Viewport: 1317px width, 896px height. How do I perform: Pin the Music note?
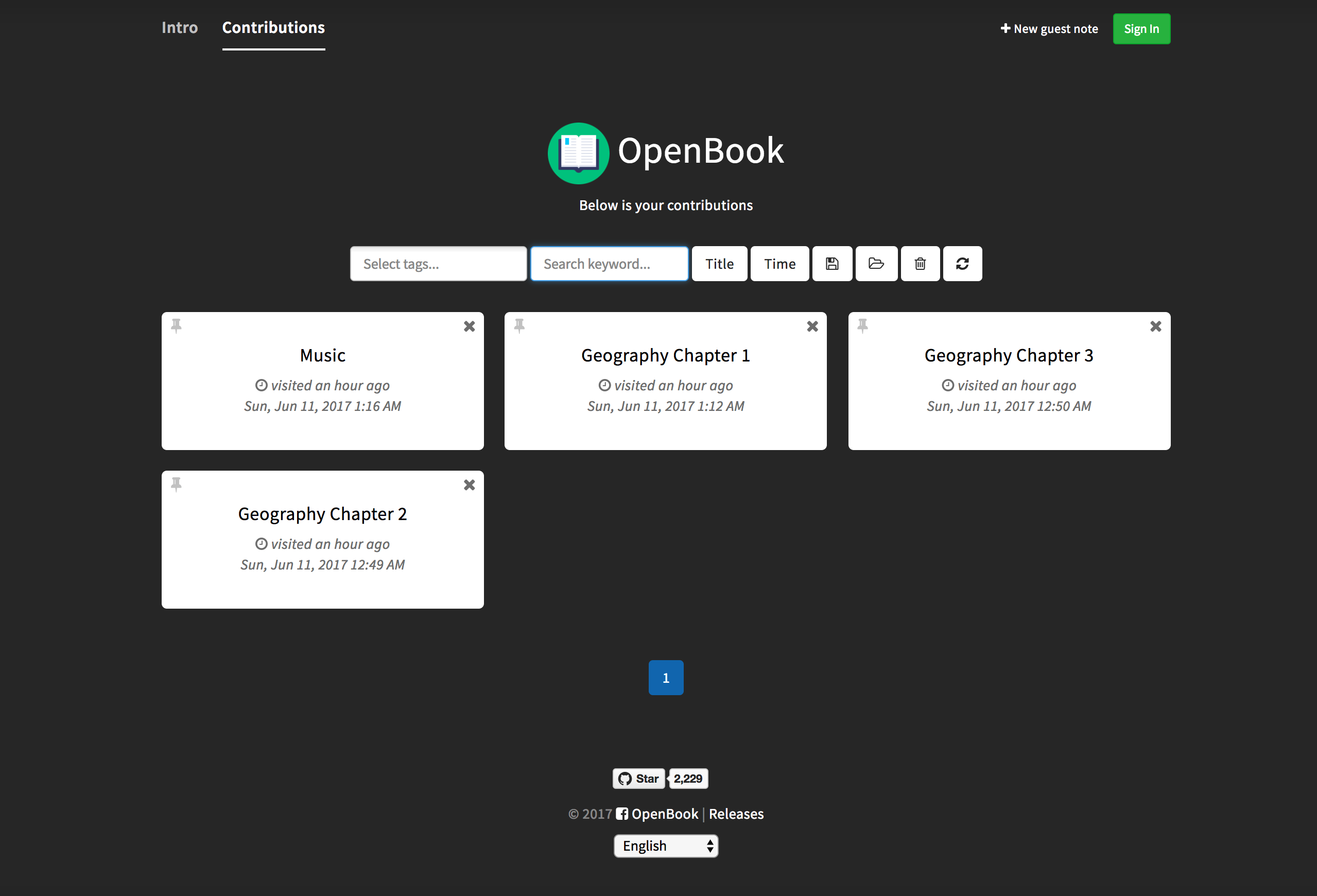coord(176,325)
